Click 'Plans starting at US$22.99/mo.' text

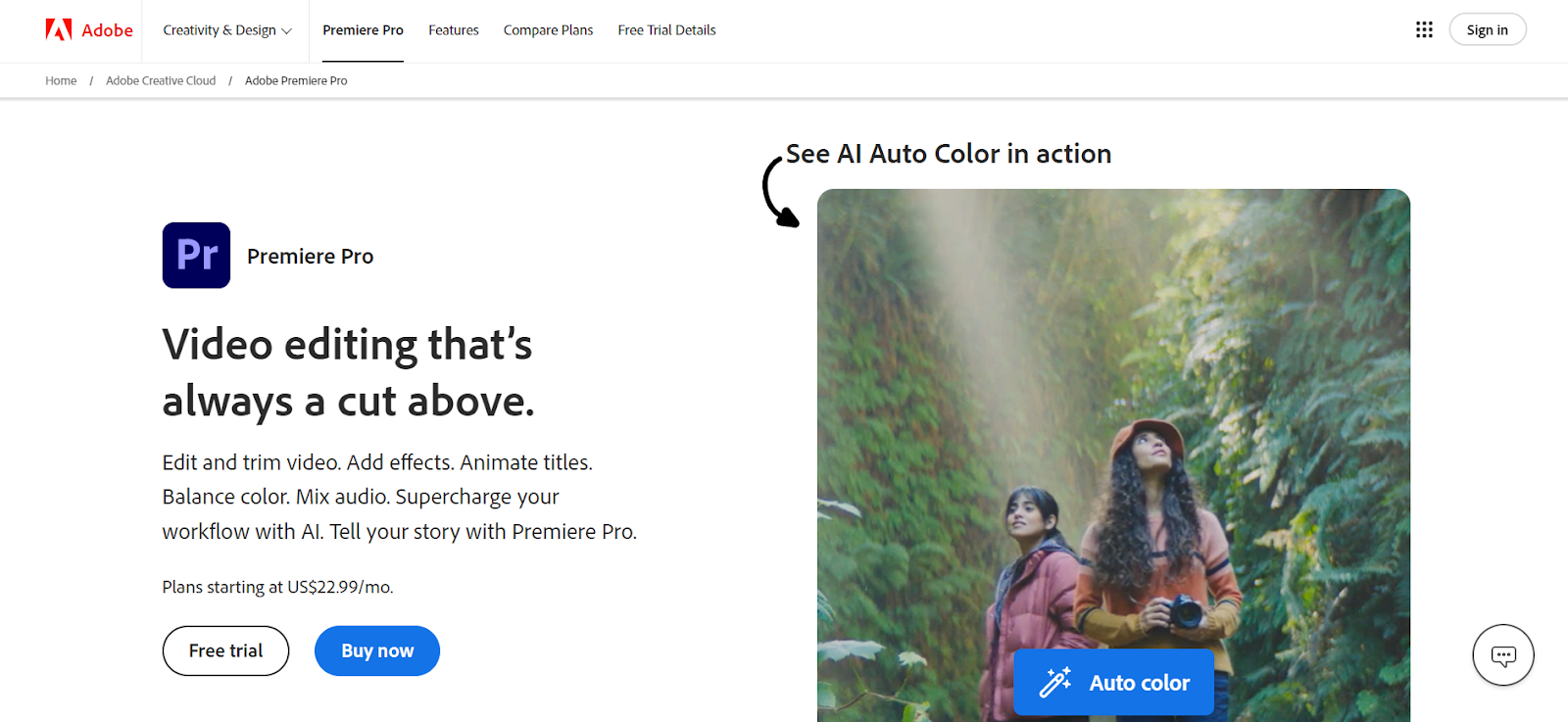(x=277, y=587)
